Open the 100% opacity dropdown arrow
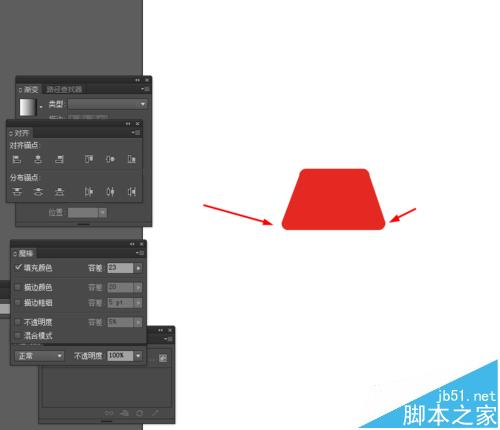The image size is (500, 430). click(x=138, y=356)
